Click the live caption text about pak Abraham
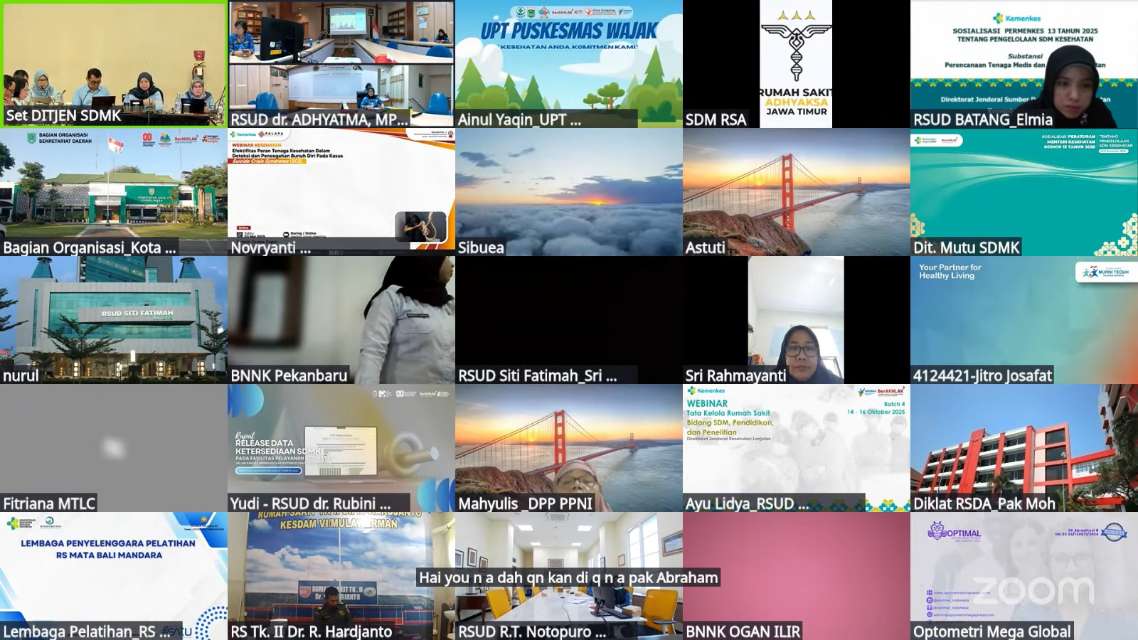The image size is (1138, 640). (568, 577)
